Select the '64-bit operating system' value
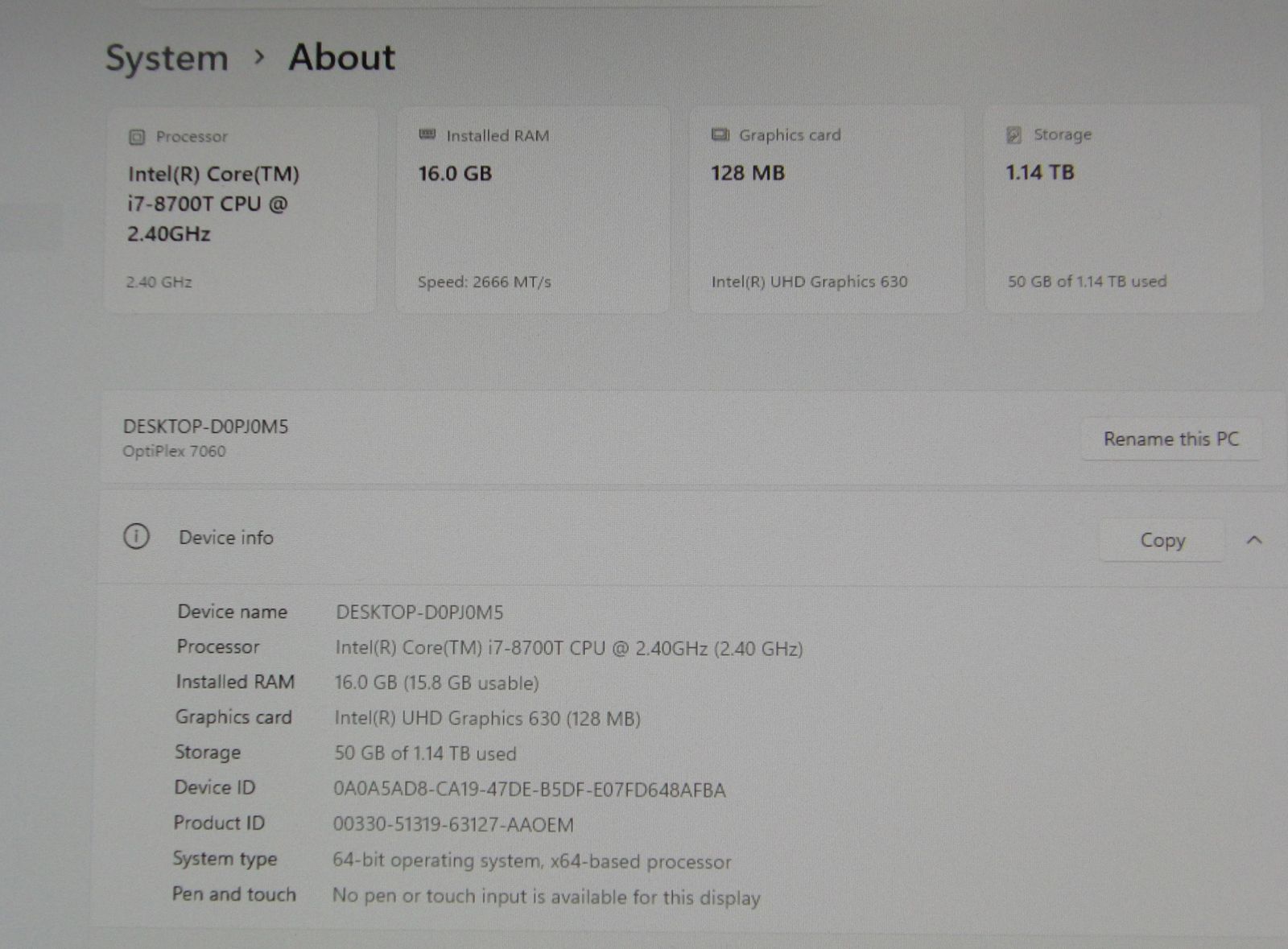This screenshot has width=1288, height=949. (532, 860)
